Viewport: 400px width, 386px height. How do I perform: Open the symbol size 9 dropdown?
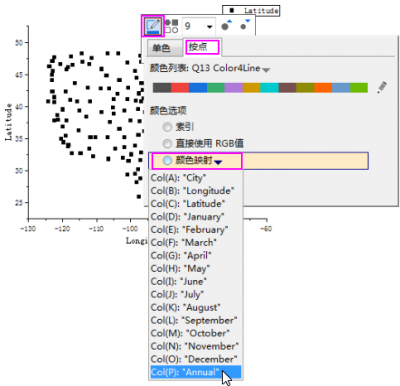point(209,27)
